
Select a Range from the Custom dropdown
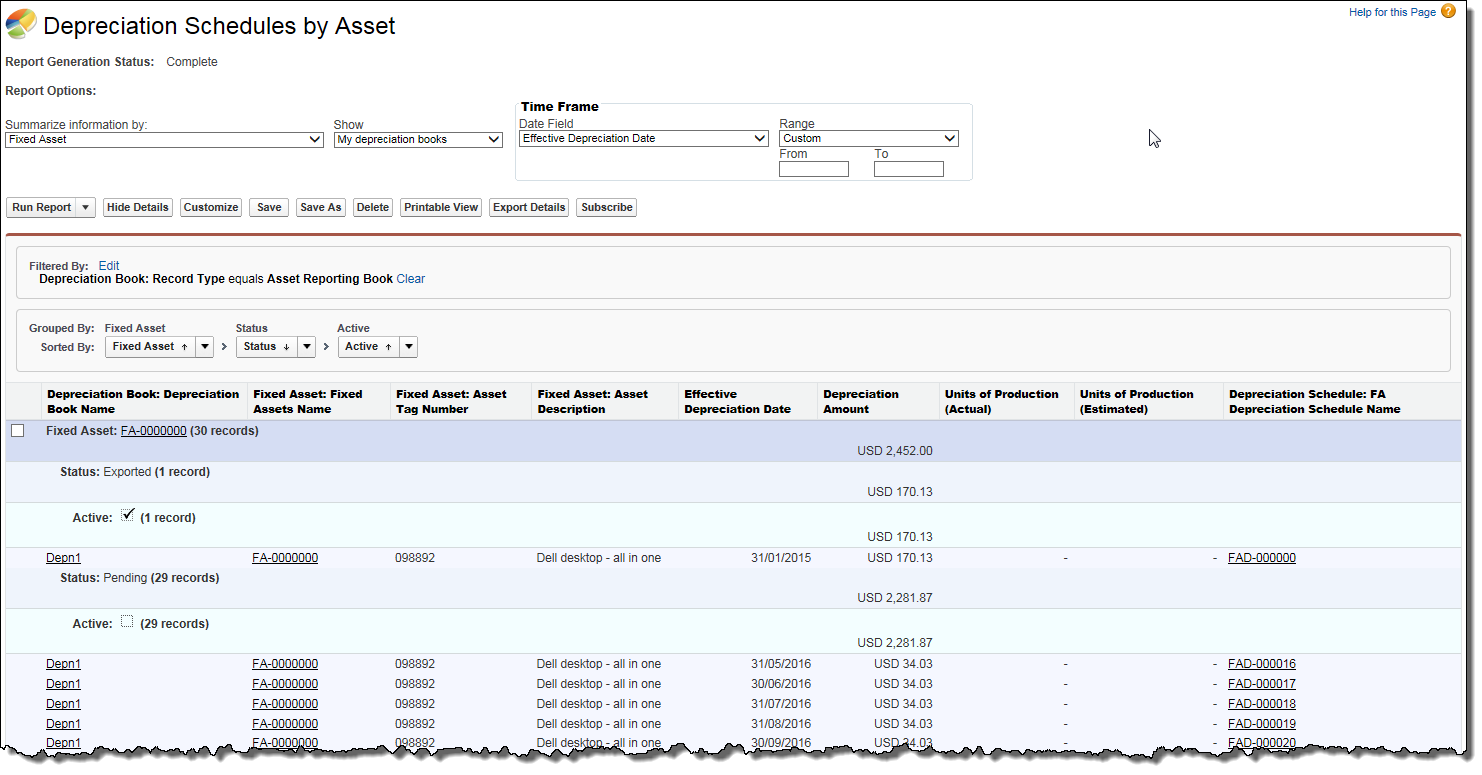pyautogui.click(x=868, y=139)
